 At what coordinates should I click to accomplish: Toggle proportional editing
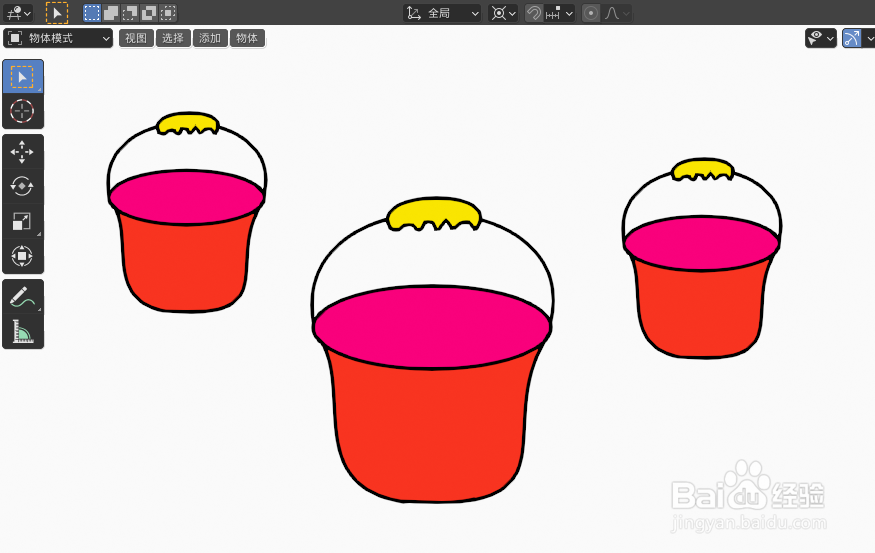click(591, 13)
